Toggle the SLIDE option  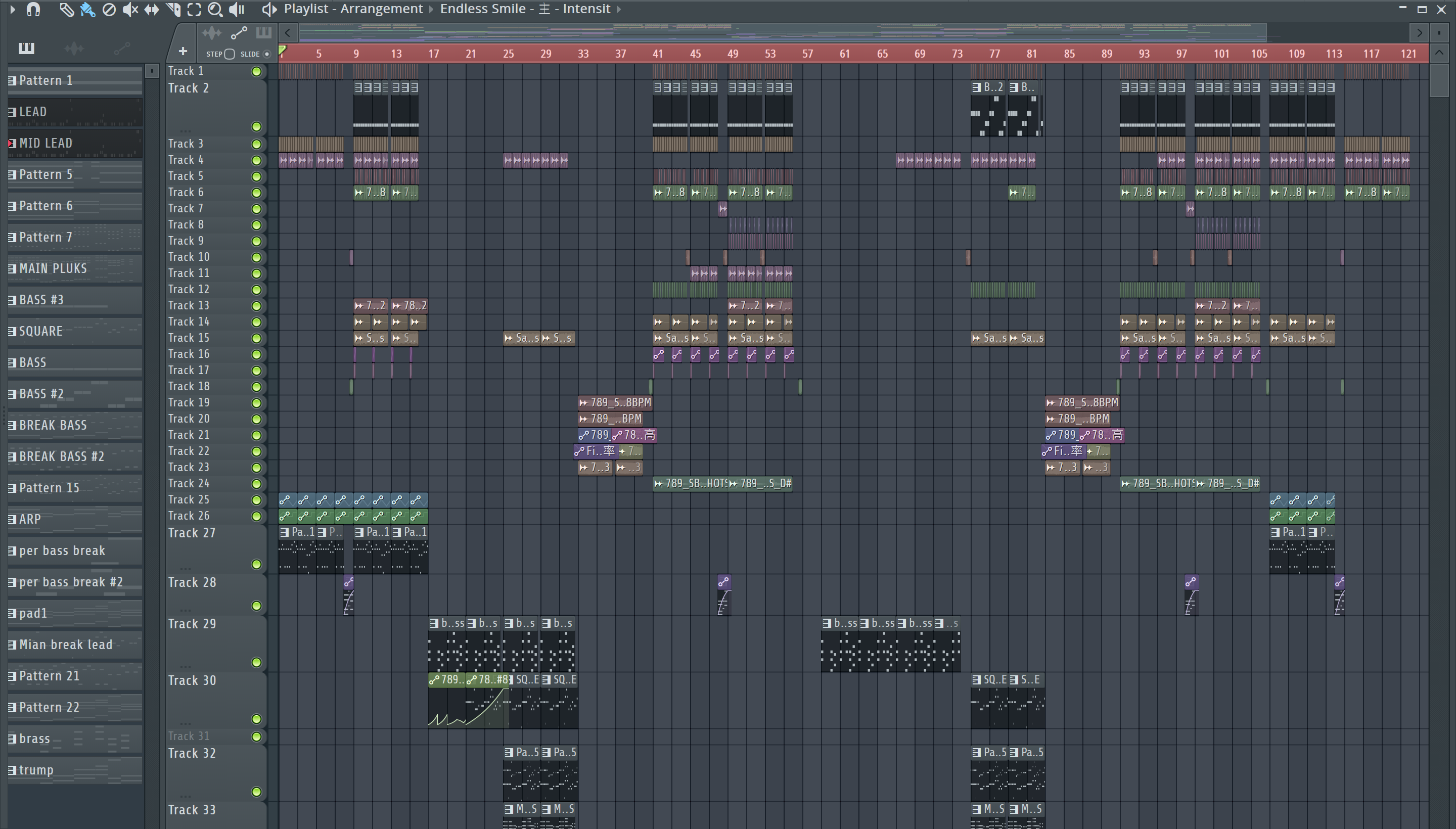point(266,54)
